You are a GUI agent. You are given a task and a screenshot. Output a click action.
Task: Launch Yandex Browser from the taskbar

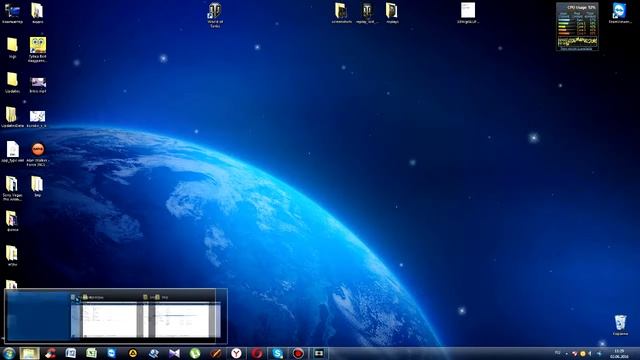[x=236, y=353]
